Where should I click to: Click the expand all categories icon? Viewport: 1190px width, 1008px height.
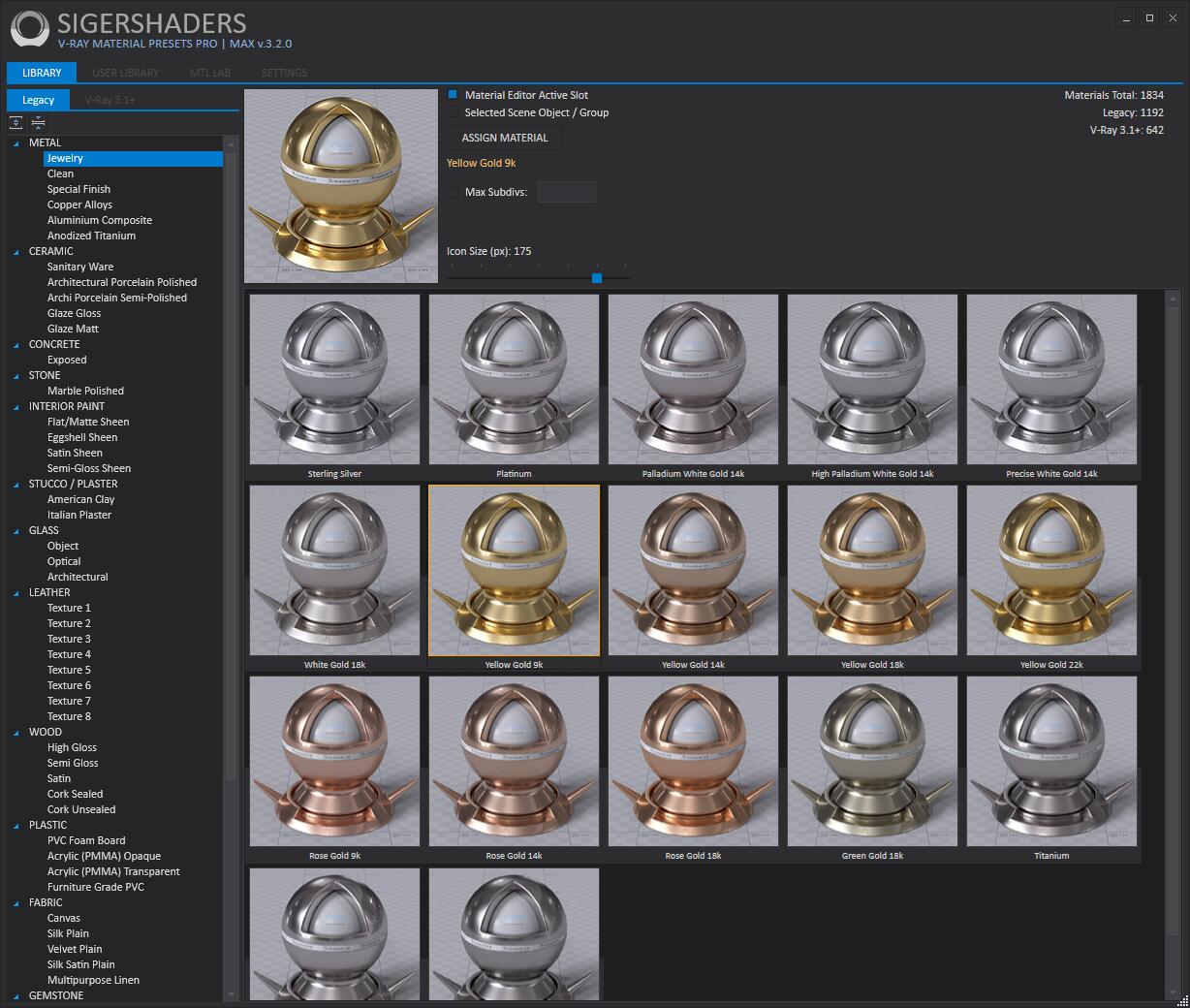[x=16, y=122]
